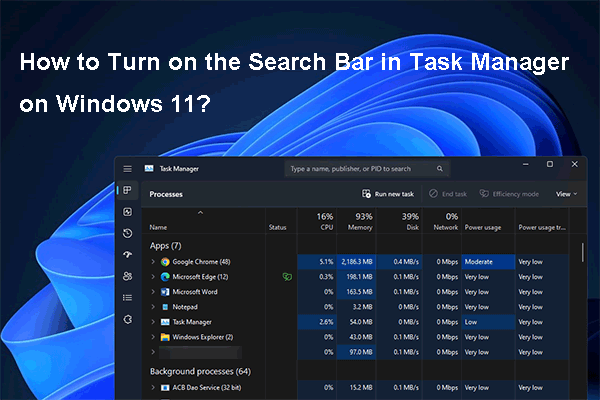
Task: Select the Windows Explorer (2) row name
Action: [203, 337]
